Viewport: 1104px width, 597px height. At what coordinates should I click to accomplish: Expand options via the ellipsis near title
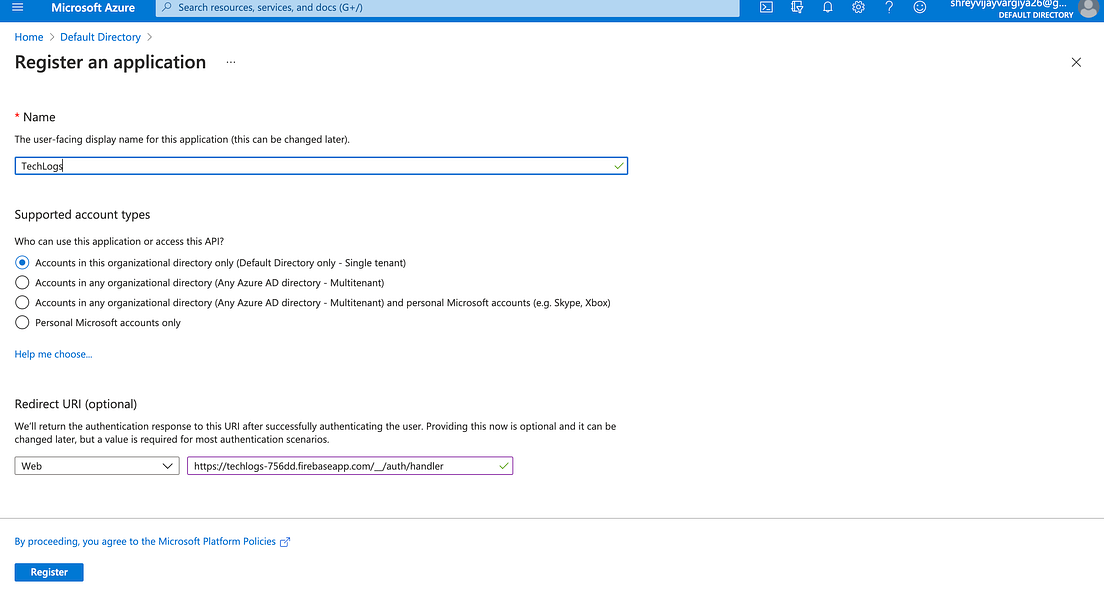pos(230,62)
